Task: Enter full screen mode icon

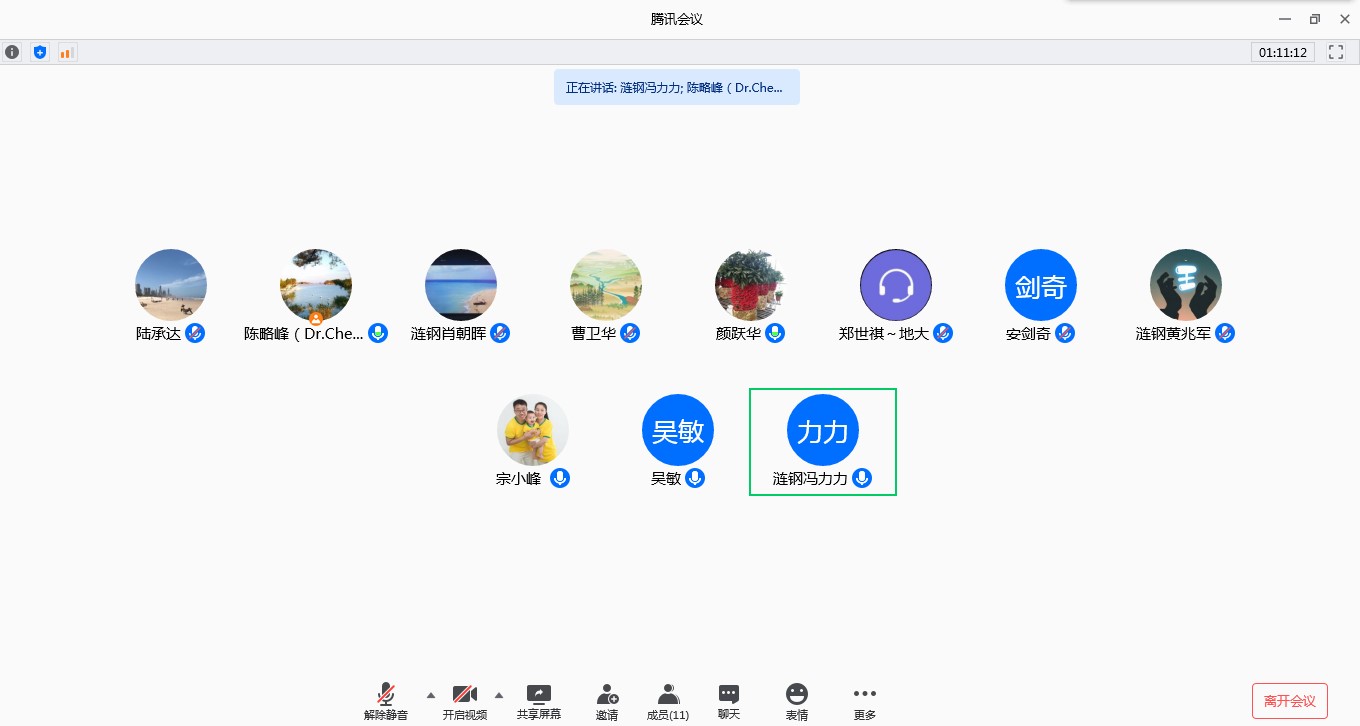Action: (x=1336, y=52)
